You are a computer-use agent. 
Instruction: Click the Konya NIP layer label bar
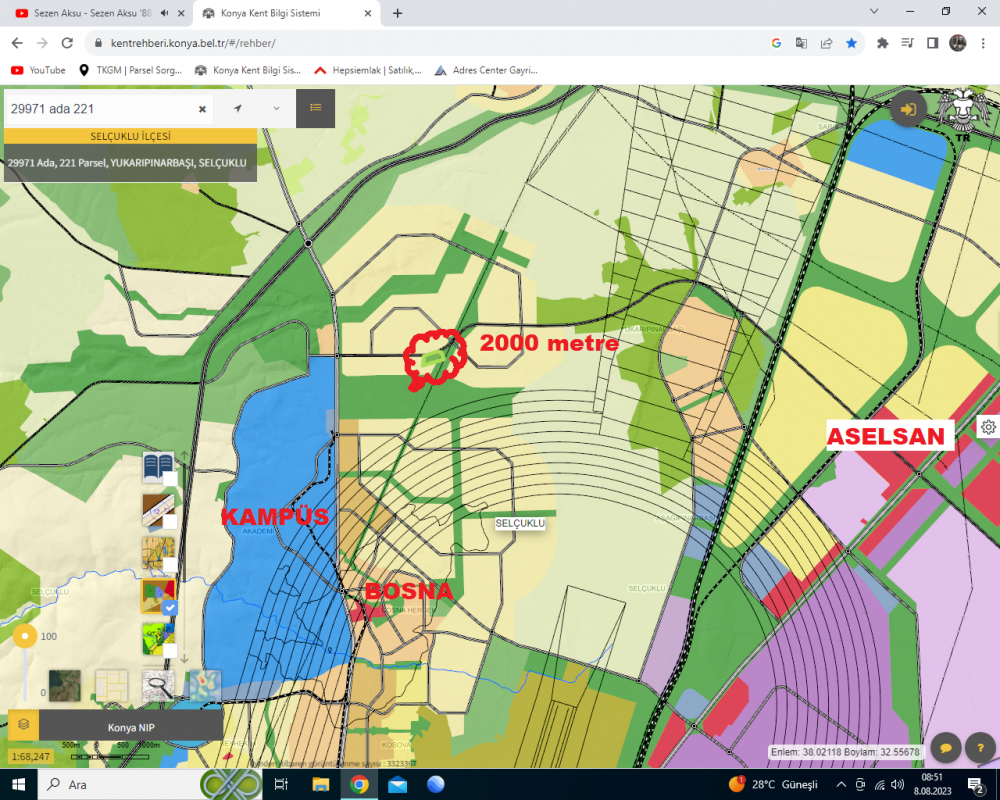[x=131, y=727]
